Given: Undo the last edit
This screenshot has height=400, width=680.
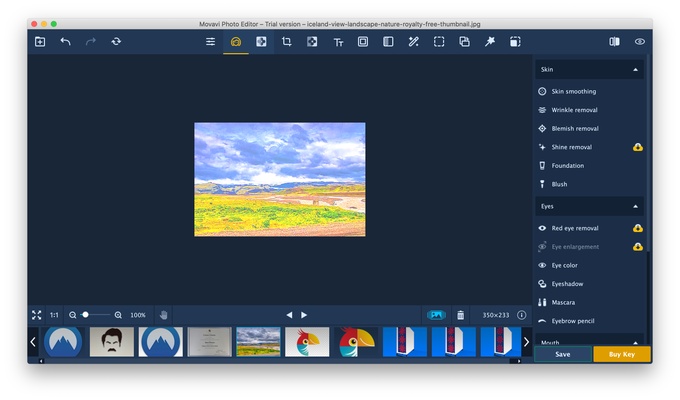Looking at the screenshot, I should coord(65,42).
